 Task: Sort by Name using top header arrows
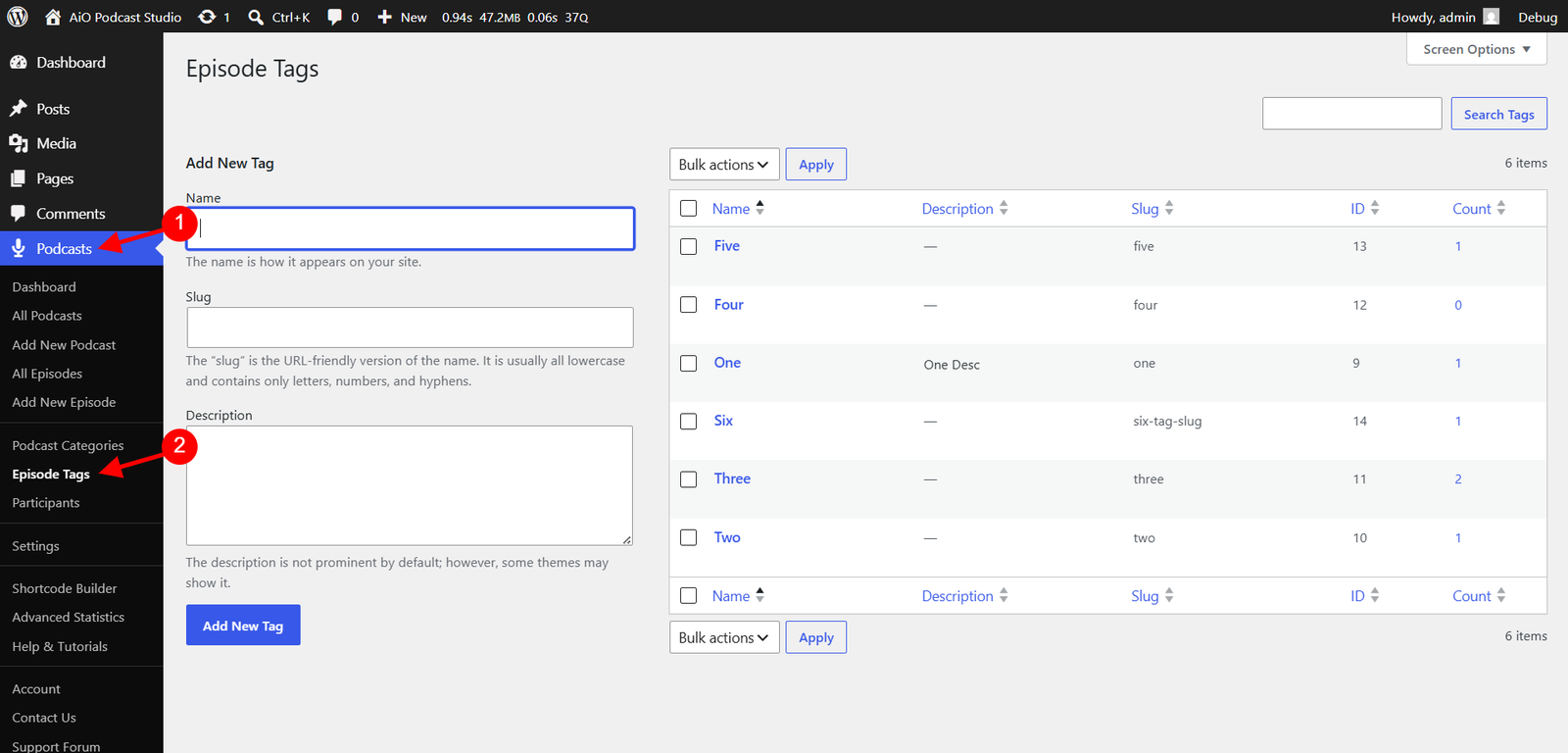coord(760,208)
